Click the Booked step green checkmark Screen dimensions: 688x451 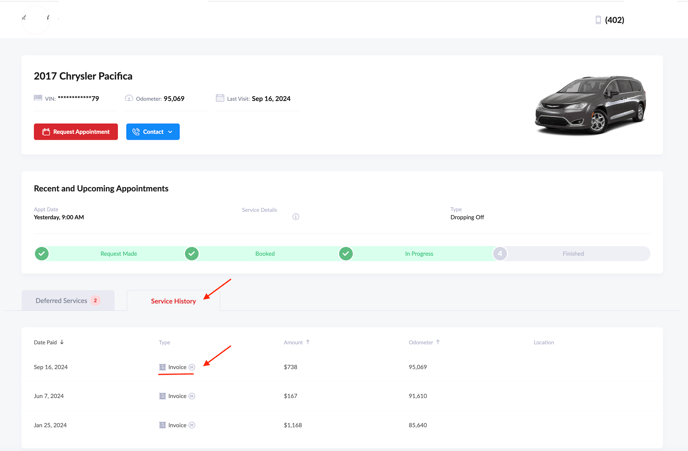coord(191,254)
